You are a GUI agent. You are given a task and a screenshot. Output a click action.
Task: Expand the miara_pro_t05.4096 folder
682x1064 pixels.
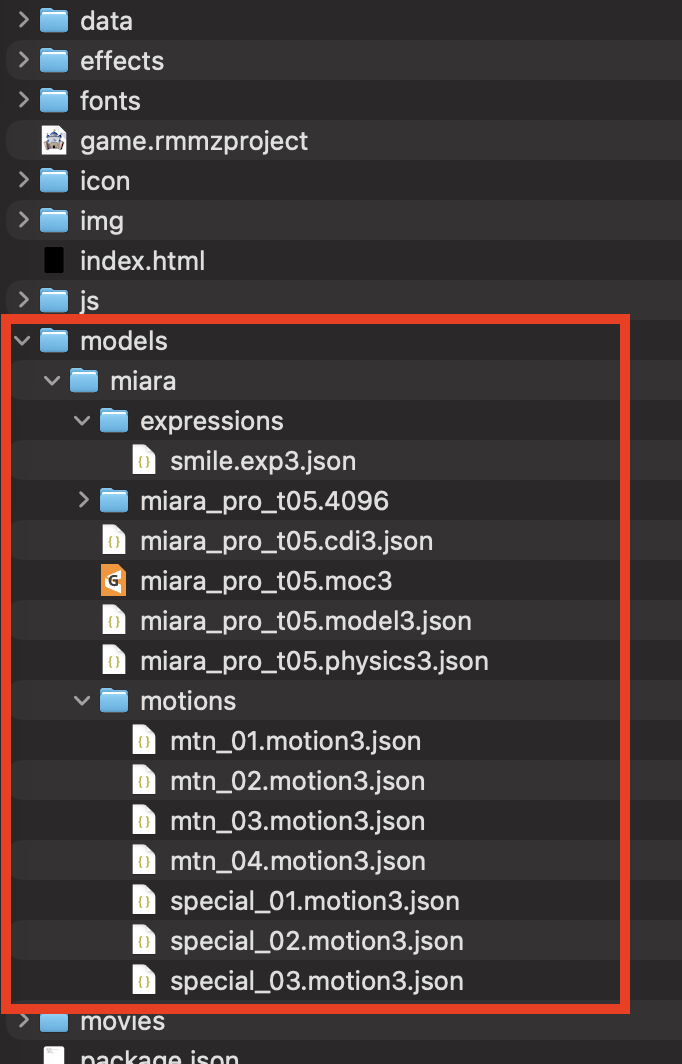[84, 501]
